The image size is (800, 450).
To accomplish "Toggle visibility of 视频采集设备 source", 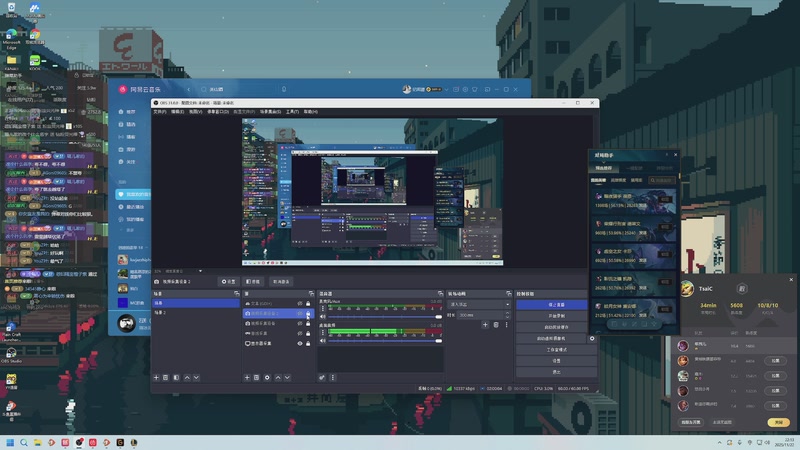I will coord(300,323).
